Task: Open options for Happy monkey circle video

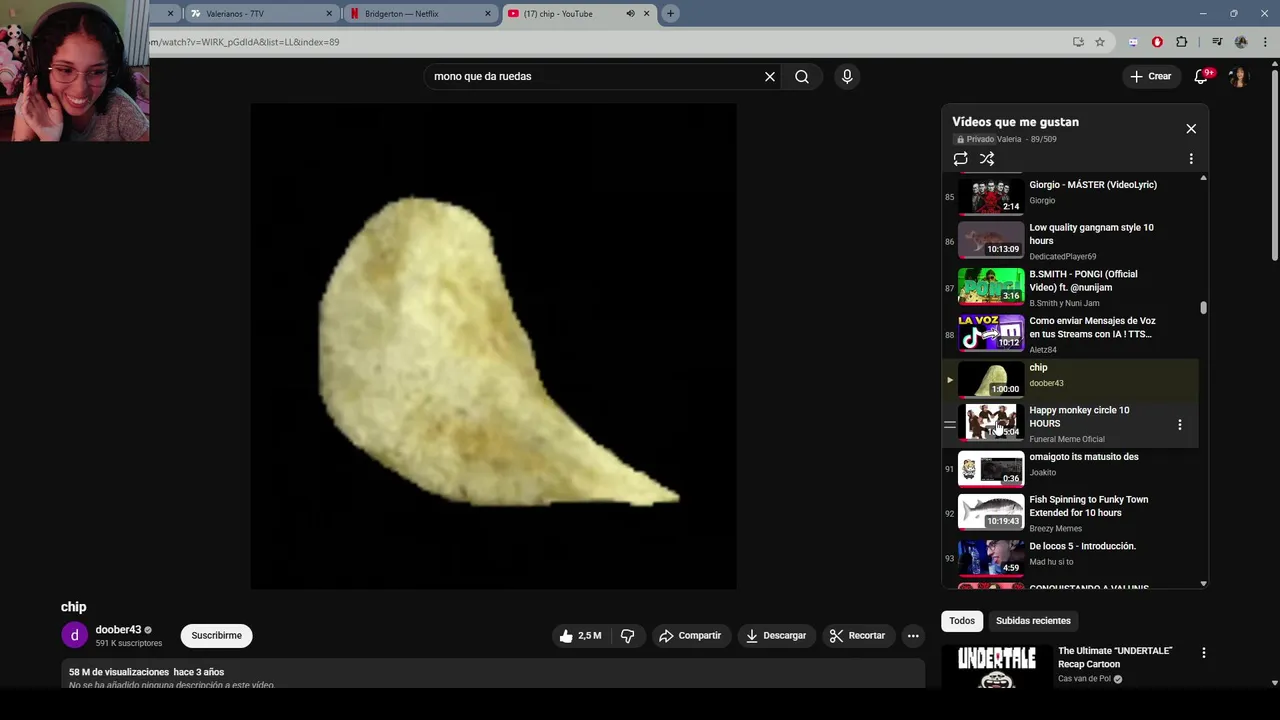Action: [x=1180, y=425]
